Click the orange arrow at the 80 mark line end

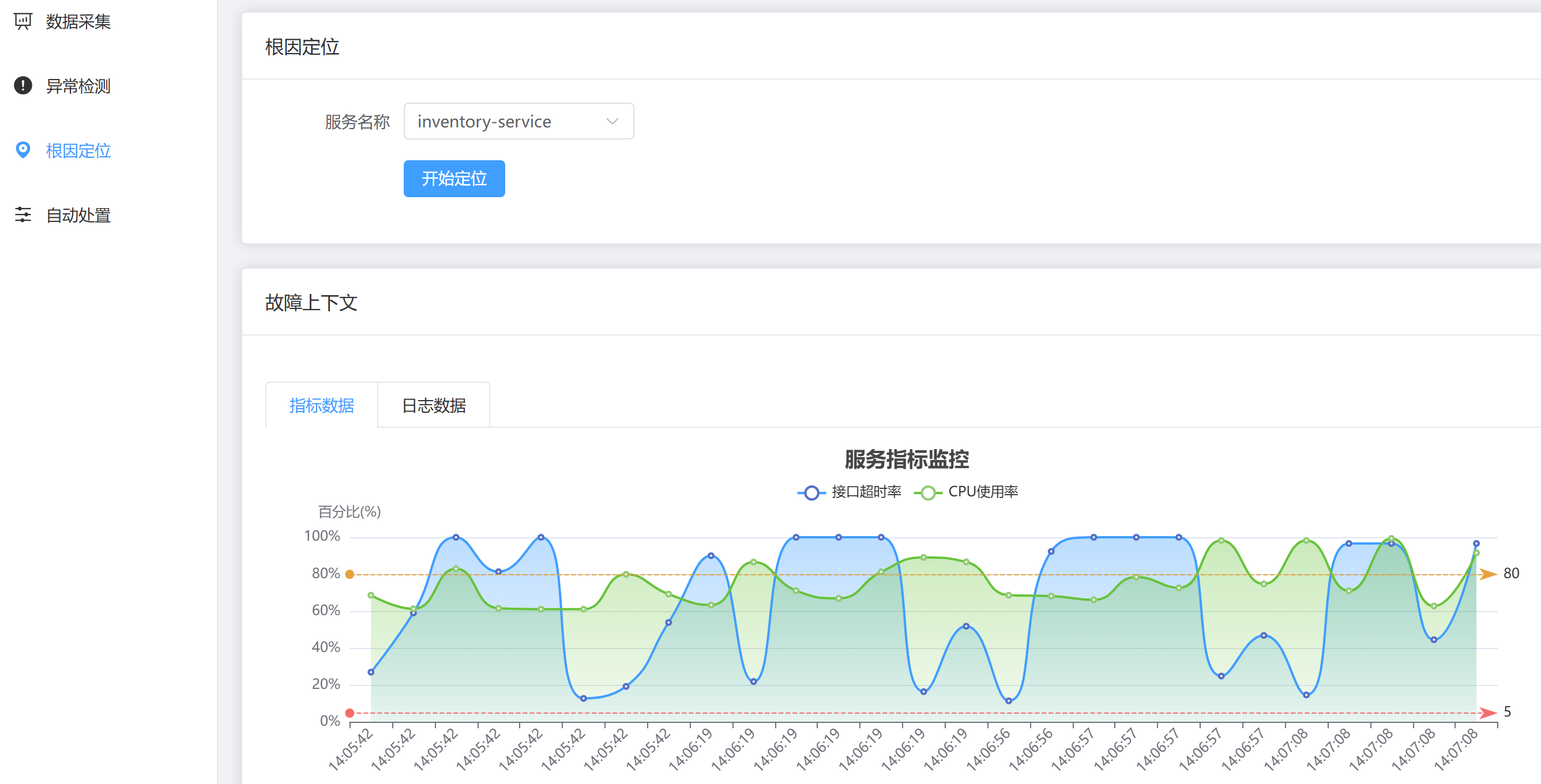[1488, 574]
